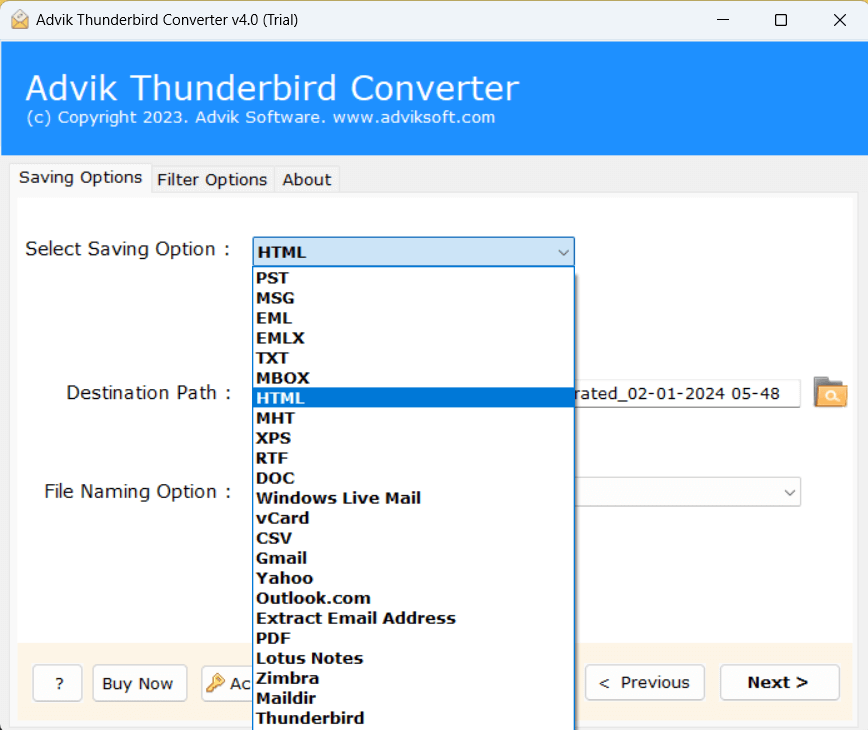Screen dimensions: 868x730
Task: Pick Maildir in the dropdown list
Action: tap(414, 698)
